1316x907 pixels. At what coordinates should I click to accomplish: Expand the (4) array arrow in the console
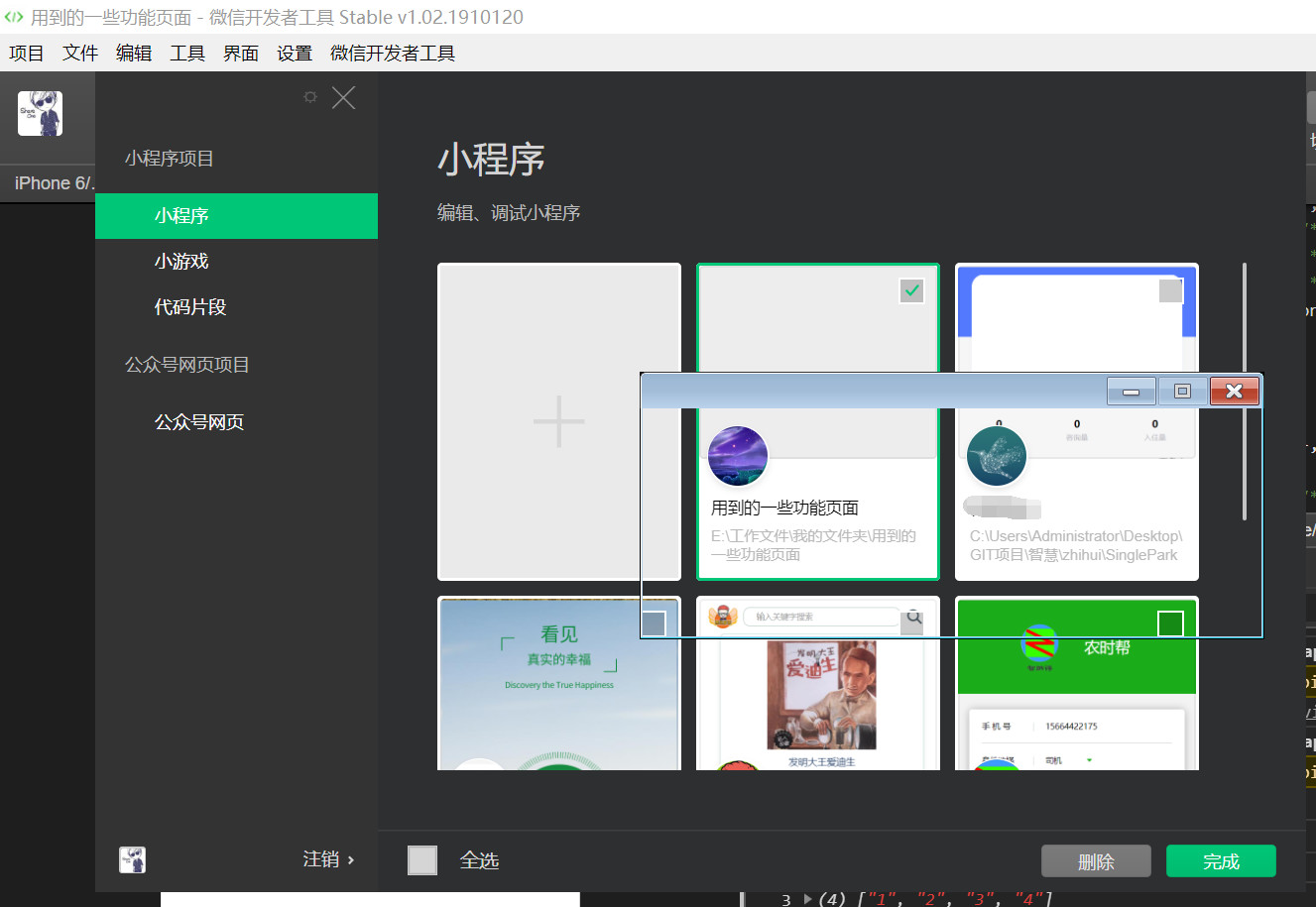pyautogui.click(x=808, y=899)
